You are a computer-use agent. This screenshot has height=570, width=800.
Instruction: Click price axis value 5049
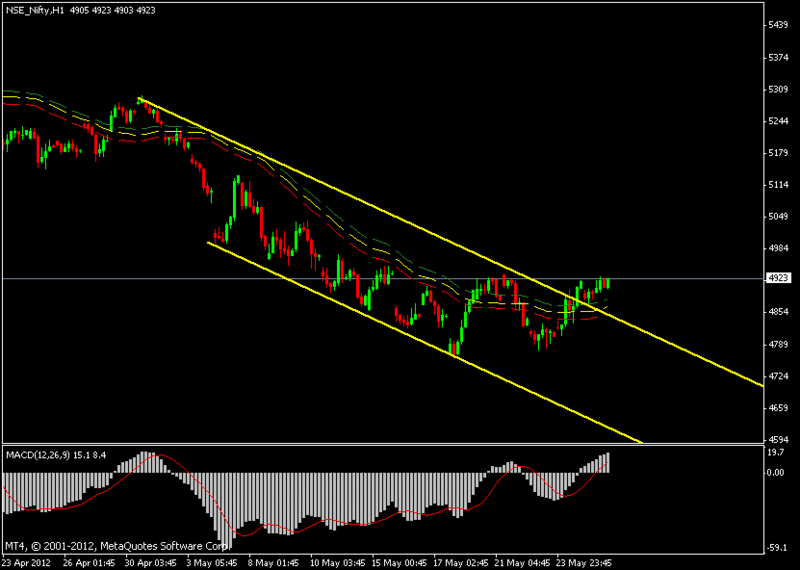coord(778,216)
